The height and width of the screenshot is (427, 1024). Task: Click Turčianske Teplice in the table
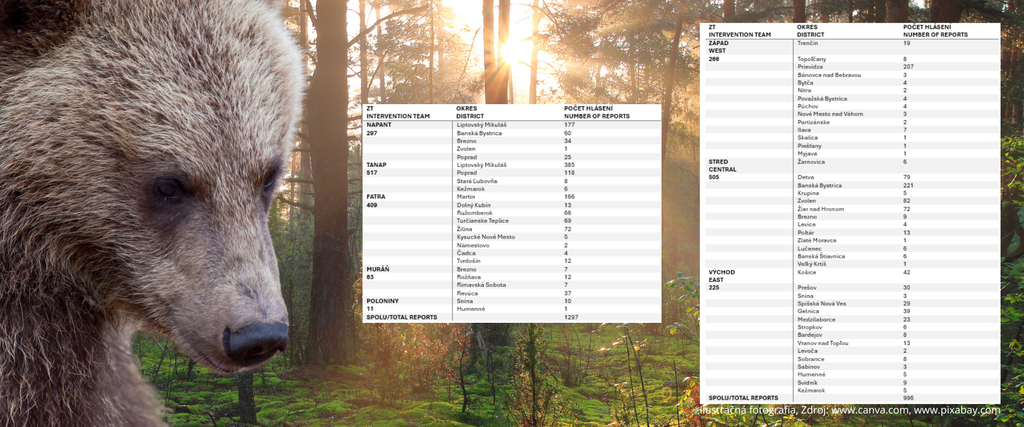tap(482, 221)
